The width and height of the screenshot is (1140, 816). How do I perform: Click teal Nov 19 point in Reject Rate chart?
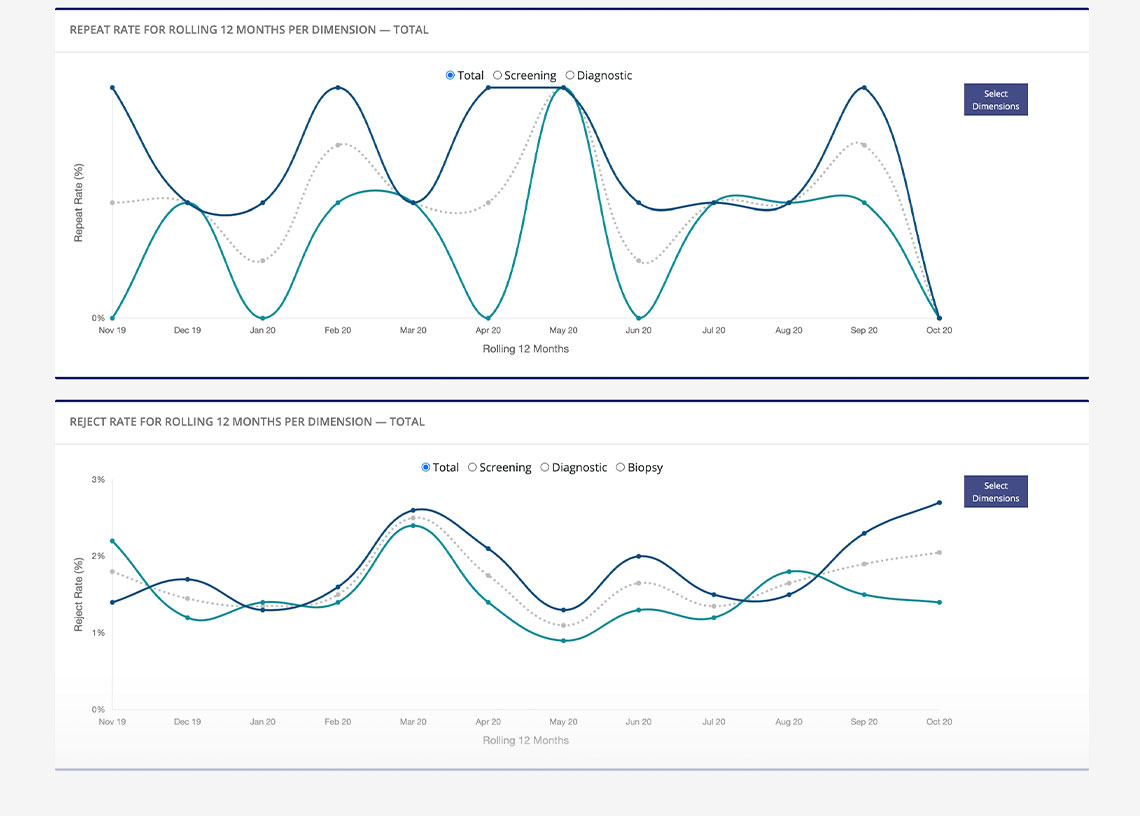[112, 541]
